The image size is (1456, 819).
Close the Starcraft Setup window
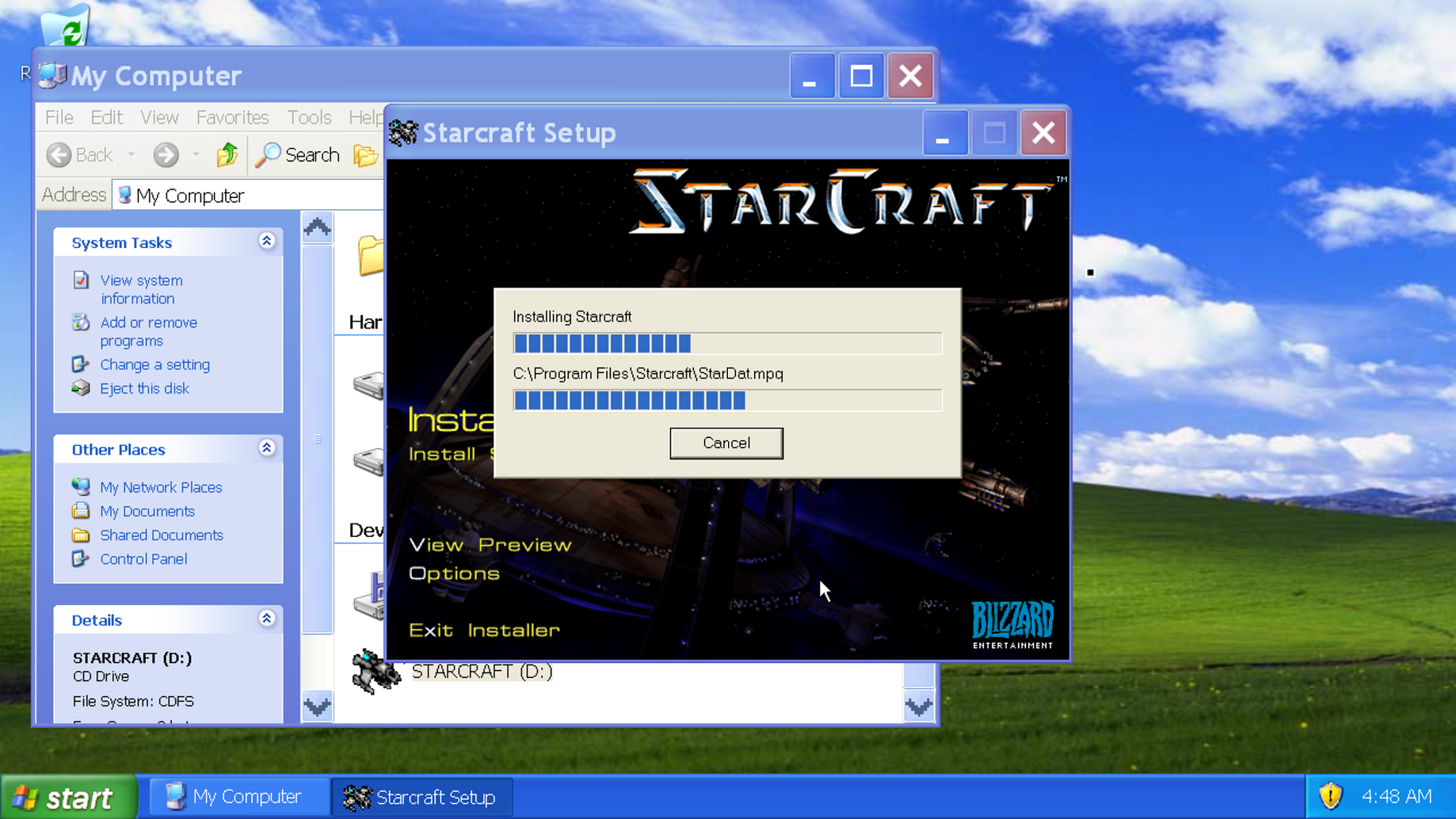pyautogui.click(x=1042, y=132)
